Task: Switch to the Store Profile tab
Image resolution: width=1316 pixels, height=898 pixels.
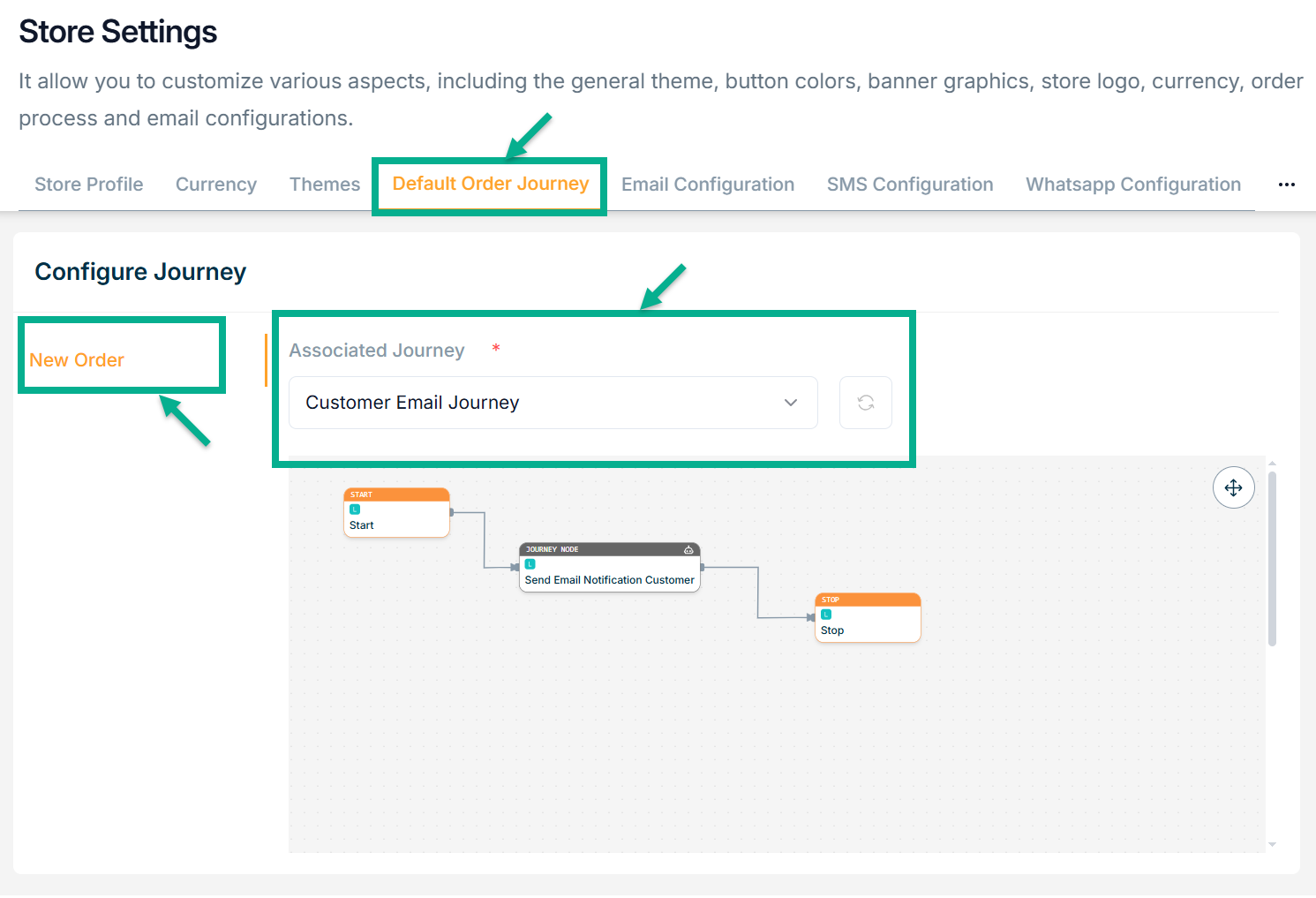Action: click(x=88, y=185)
